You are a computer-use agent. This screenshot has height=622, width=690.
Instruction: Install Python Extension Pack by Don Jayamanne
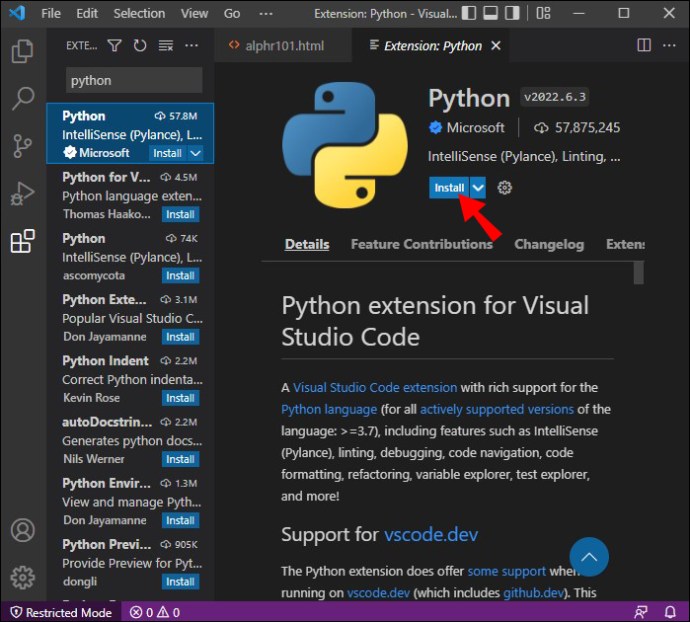pyautogui.click(x=180, y=337)
